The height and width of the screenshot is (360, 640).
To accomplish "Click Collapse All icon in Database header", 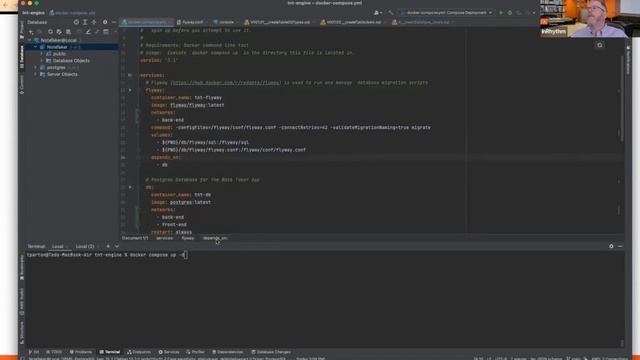I will tap(94, 22).
